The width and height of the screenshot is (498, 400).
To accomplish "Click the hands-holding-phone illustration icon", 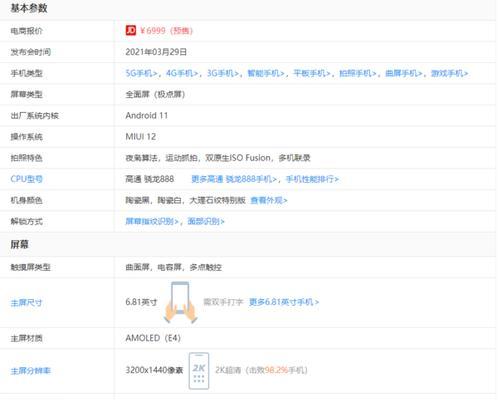I will click(x=181, y=303).
